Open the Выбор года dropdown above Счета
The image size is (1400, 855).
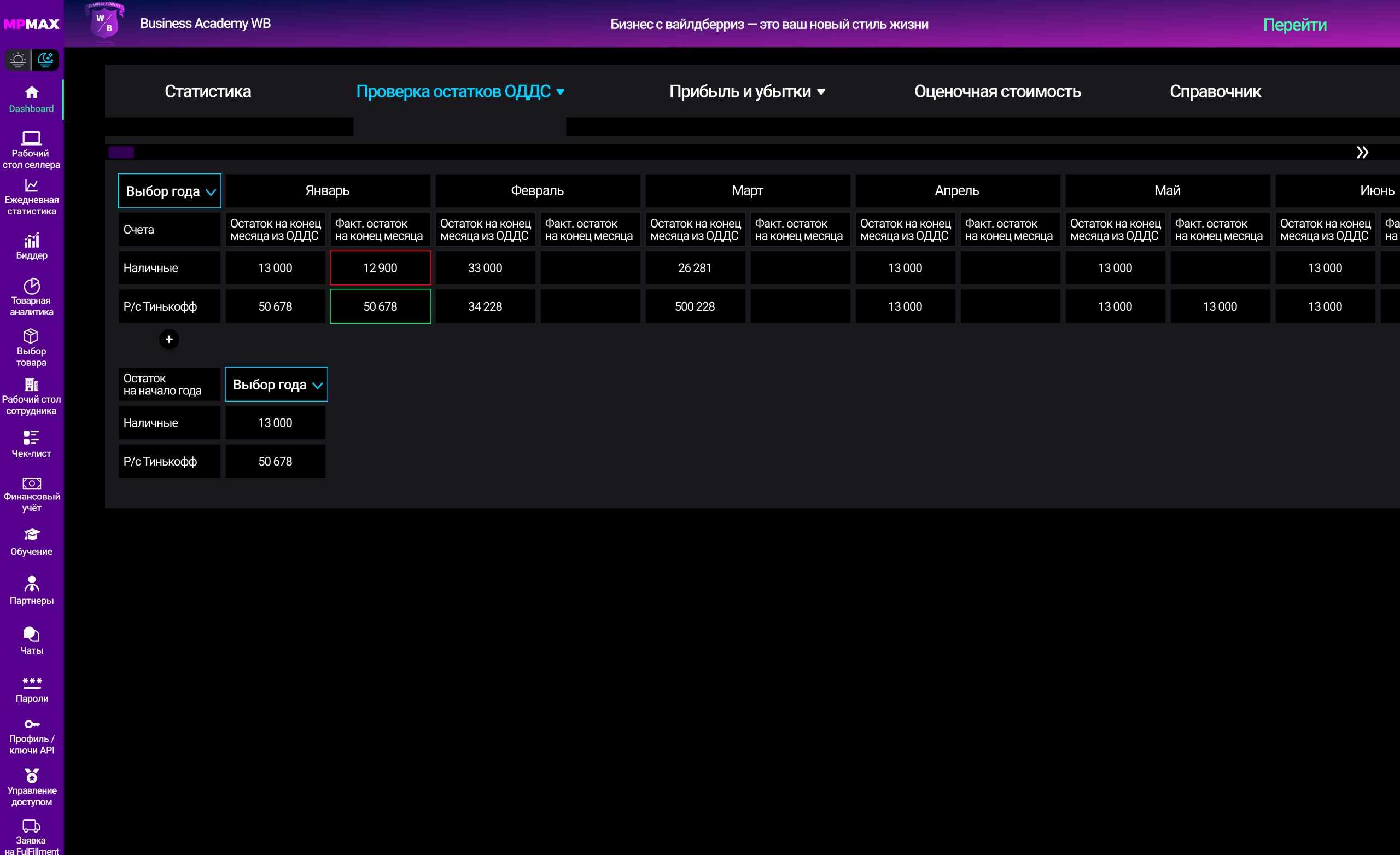[170, 191]
